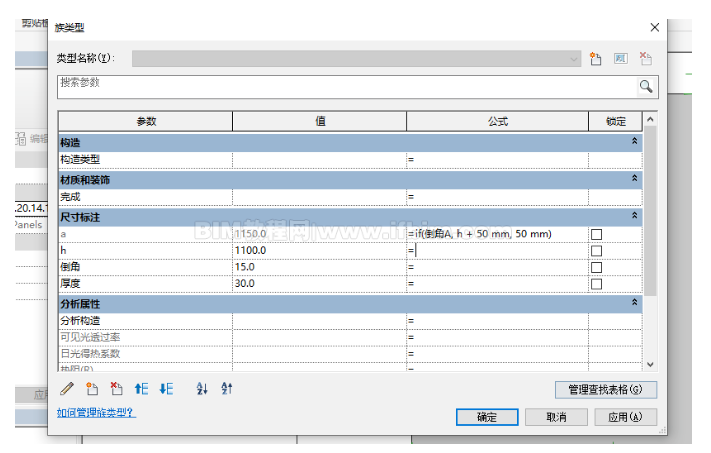The image size is (711, 453).
Task: Click the 管理查找表格(G) button
Action: [606, 390]
